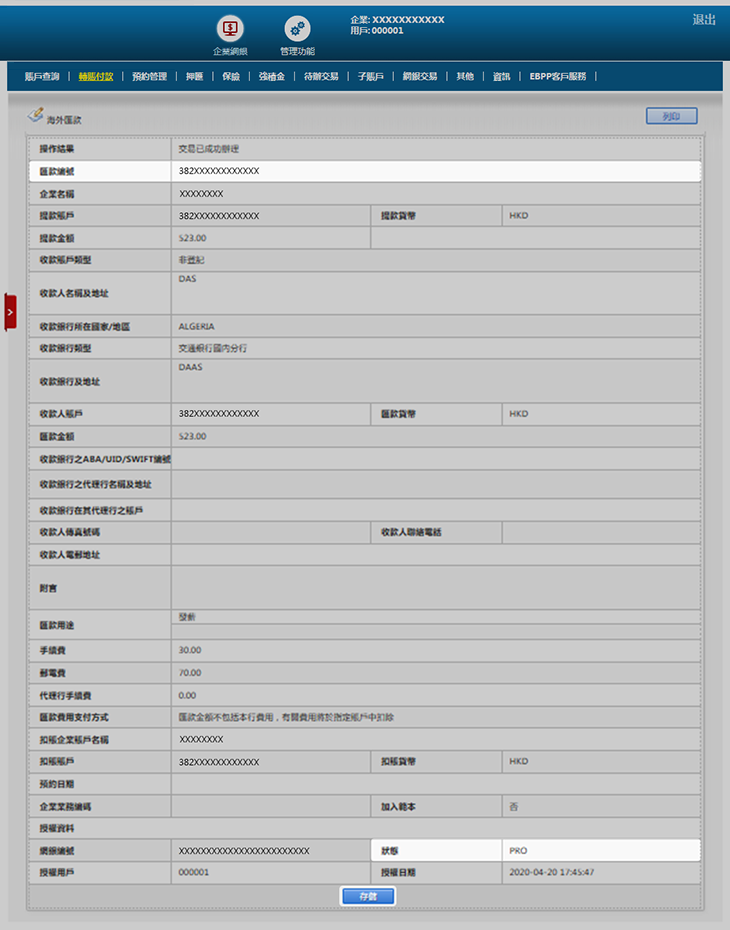This screenshot has width=730, height=930.
Task: Open the 資訊 menu
Action: point(502,76)
